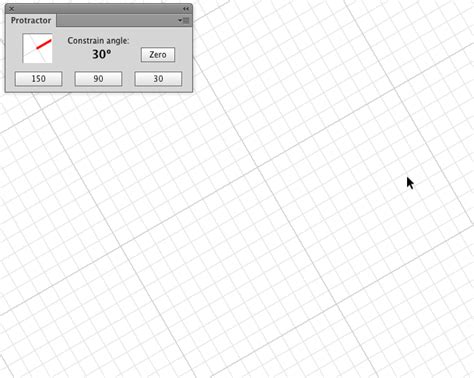Screen dimensions: 474x378
Task: Set constrain angle to 150
Action: [x=38, y=79]
